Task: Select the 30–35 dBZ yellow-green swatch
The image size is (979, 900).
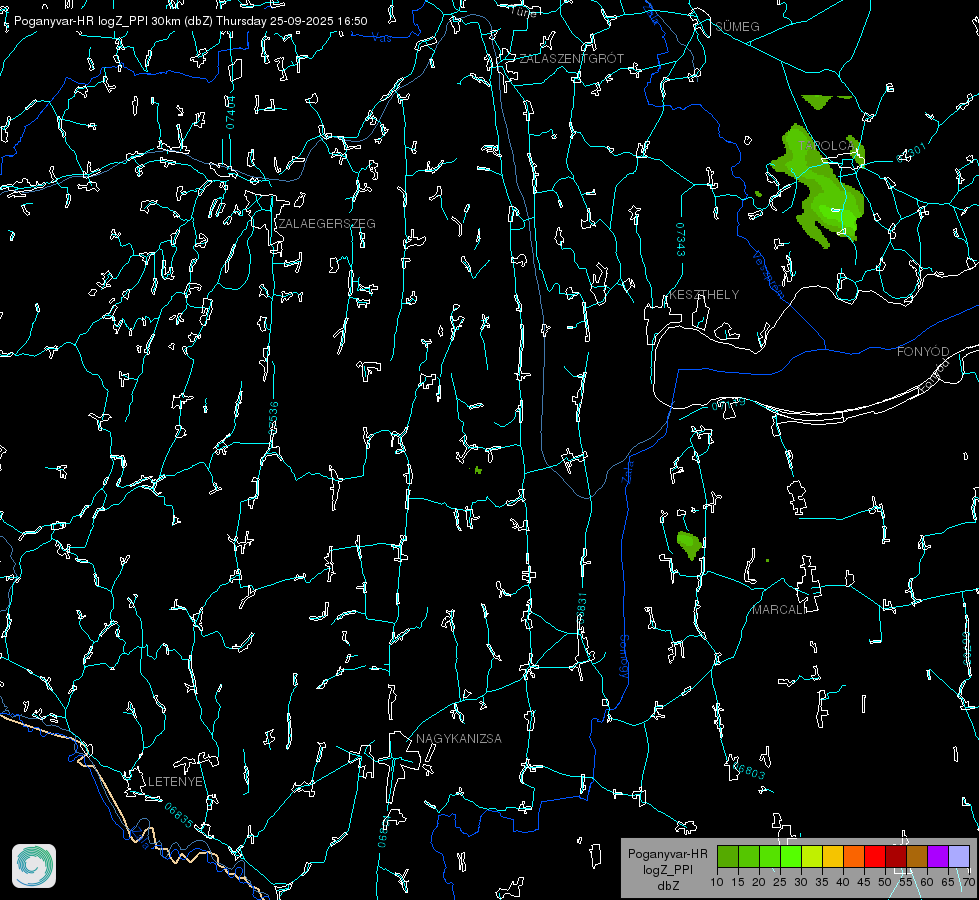Action: (x=812, y=856)
